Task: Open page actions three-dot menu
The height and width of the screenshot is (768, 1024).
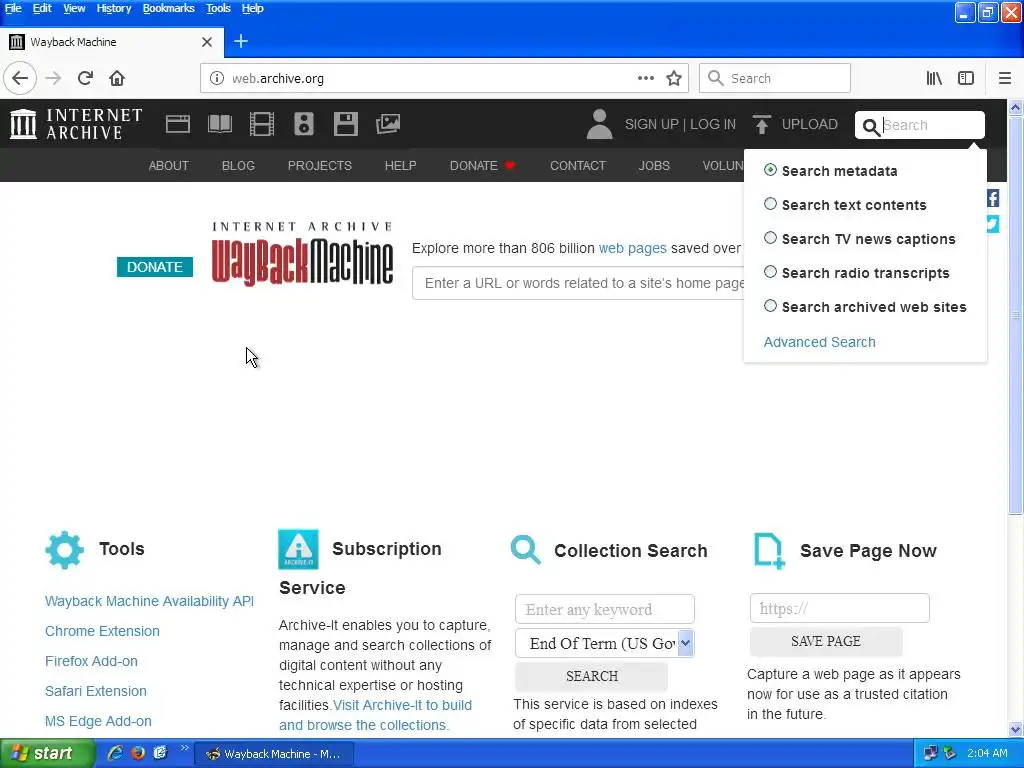Action: (646, 78)
